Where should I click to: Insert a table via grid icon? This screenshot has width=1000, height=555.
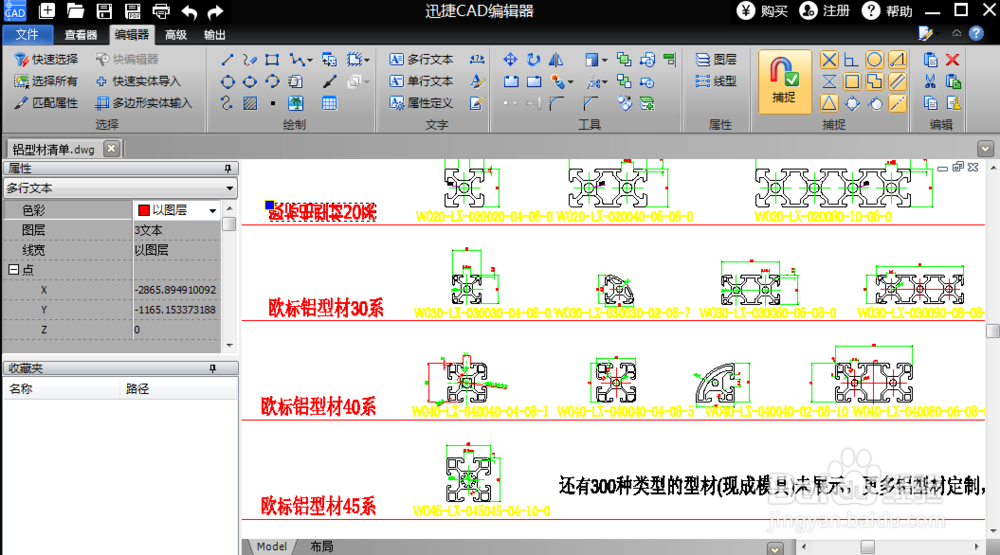(329, 103)
